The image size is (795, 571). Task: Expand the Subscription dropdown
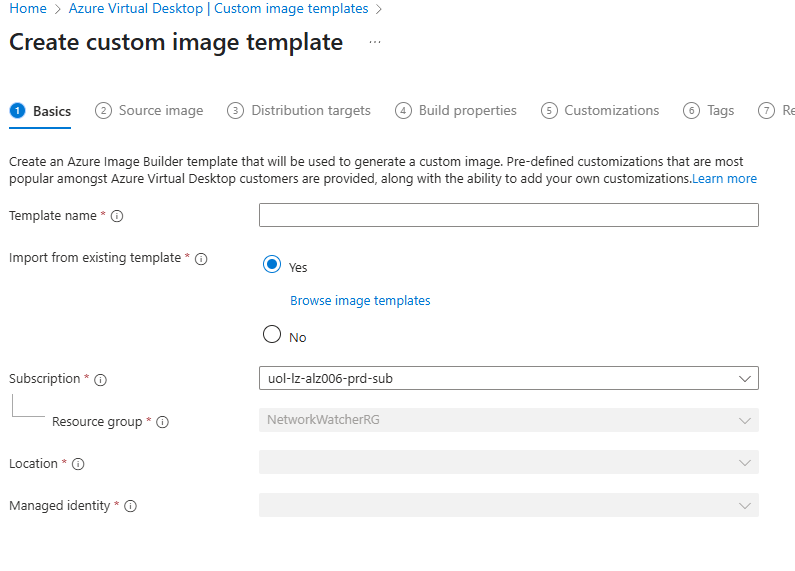pos(508,379)
